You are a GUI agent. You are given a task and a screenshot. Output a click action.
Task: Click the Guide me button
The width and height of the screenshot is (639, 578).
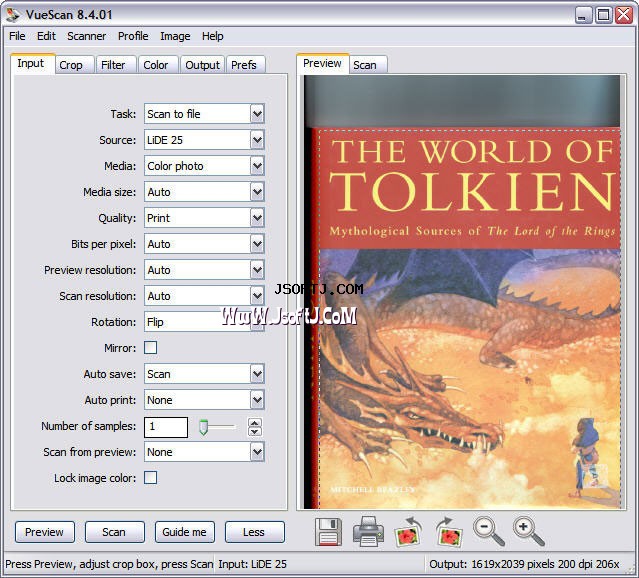(x=185, y=532)
